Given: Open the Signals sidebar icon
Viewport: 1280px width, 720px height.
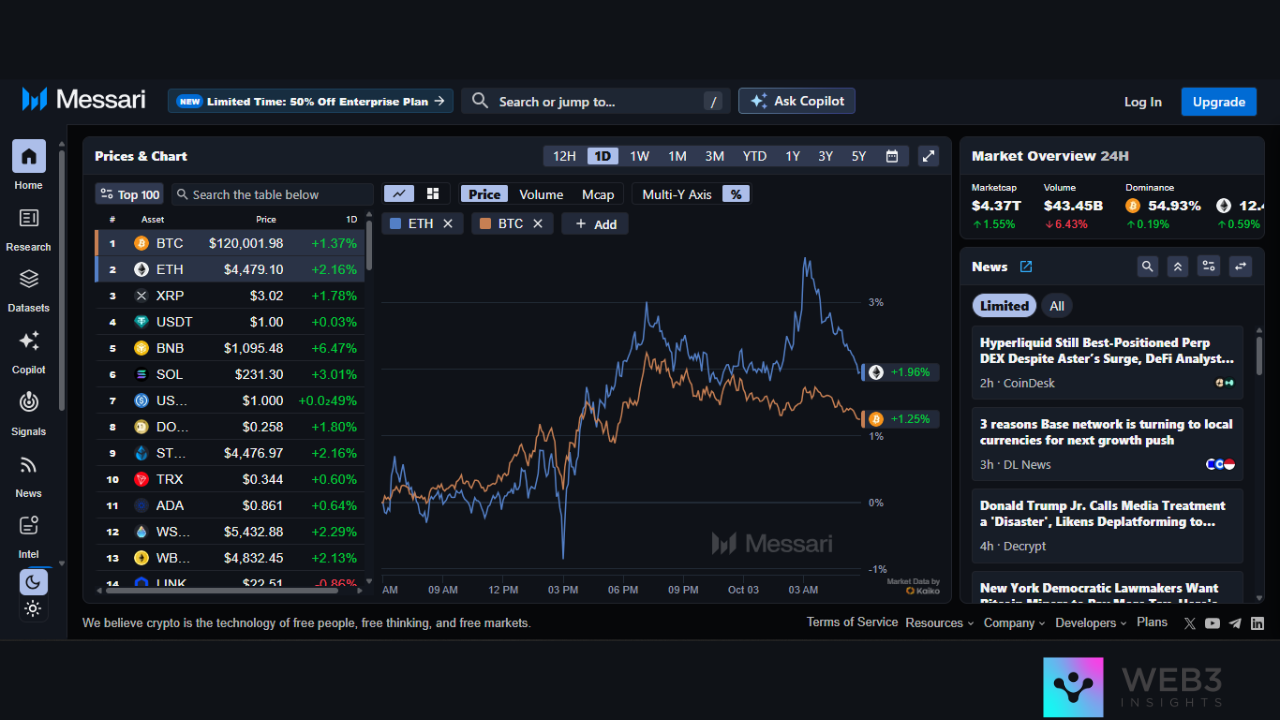Looking at the screenshot, I should coord(29,403).
